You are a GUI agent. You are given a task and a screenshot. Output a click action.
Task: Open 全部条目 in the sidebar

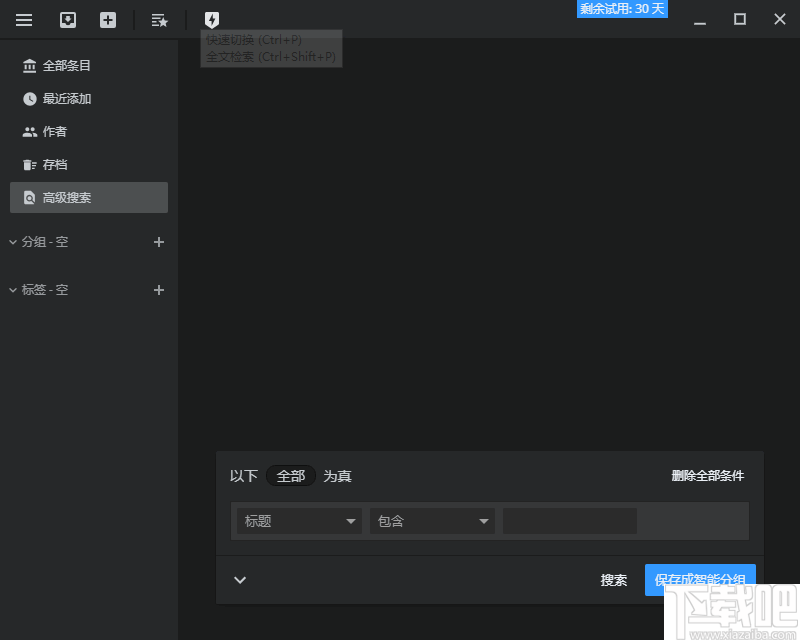point(89,66)
